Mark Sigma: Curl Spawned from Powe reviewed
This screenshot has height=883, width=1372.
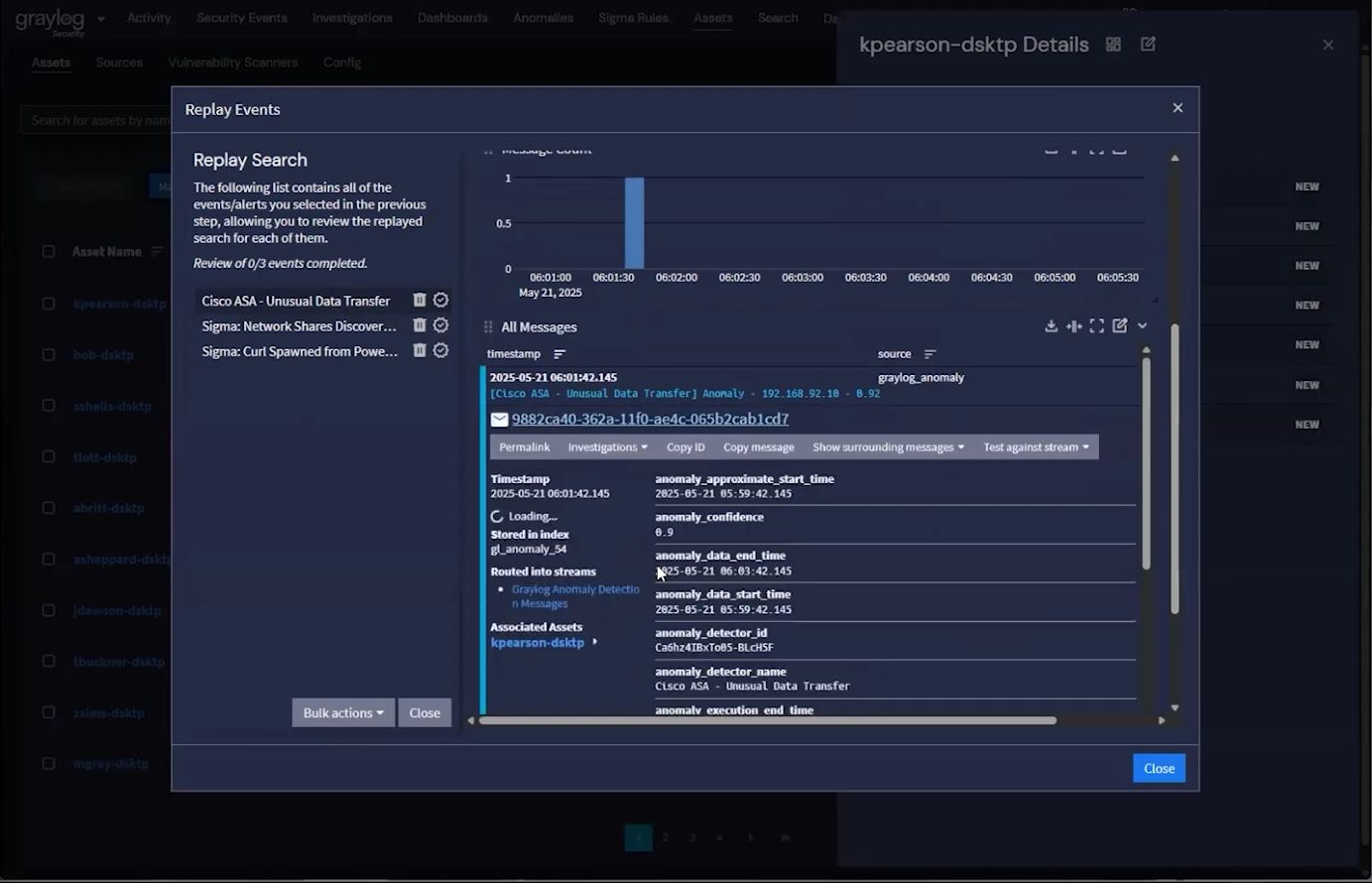pyautogui.click(x=441, y=350)
